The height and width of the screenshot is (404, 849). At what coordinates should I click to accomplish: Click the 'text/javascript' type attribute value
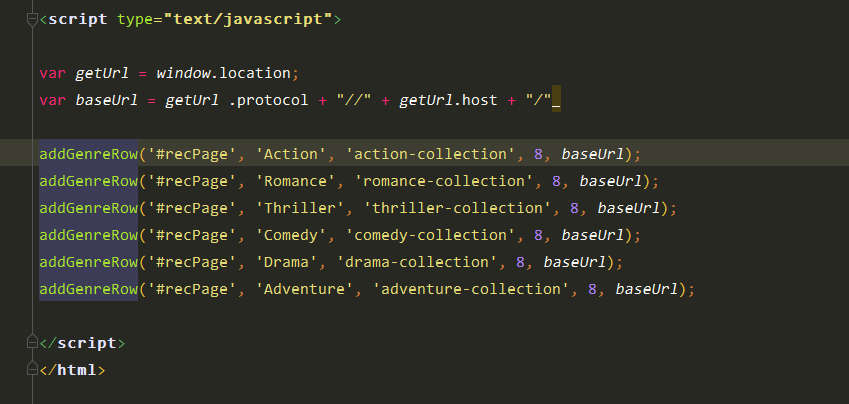249,19
